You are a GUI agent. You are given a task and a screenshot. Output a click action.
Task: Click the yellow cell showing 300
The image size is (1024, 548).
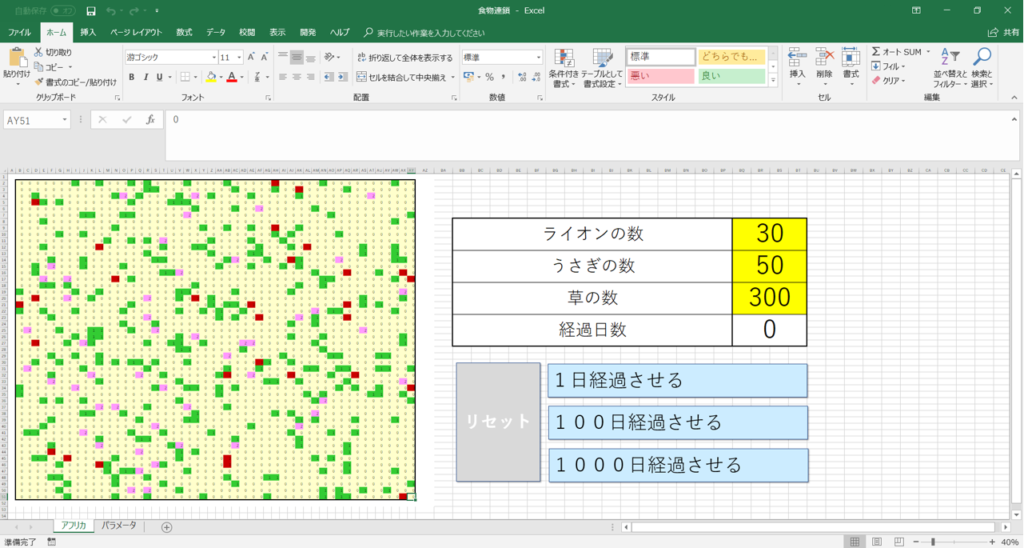click(x=769, y=297)
